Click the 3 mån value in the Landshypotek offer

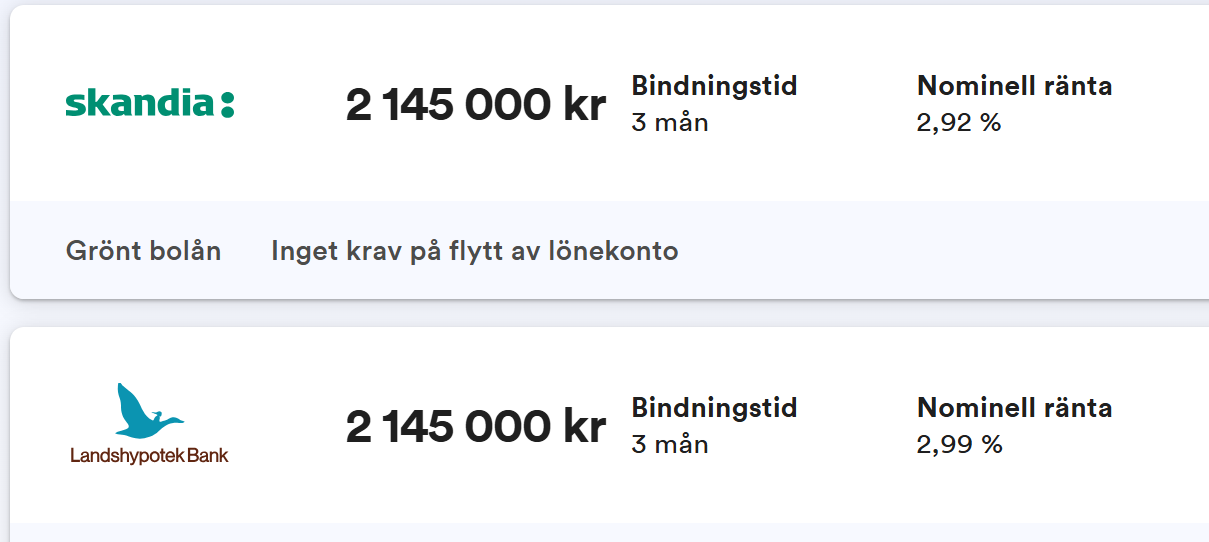pos(669,445)
